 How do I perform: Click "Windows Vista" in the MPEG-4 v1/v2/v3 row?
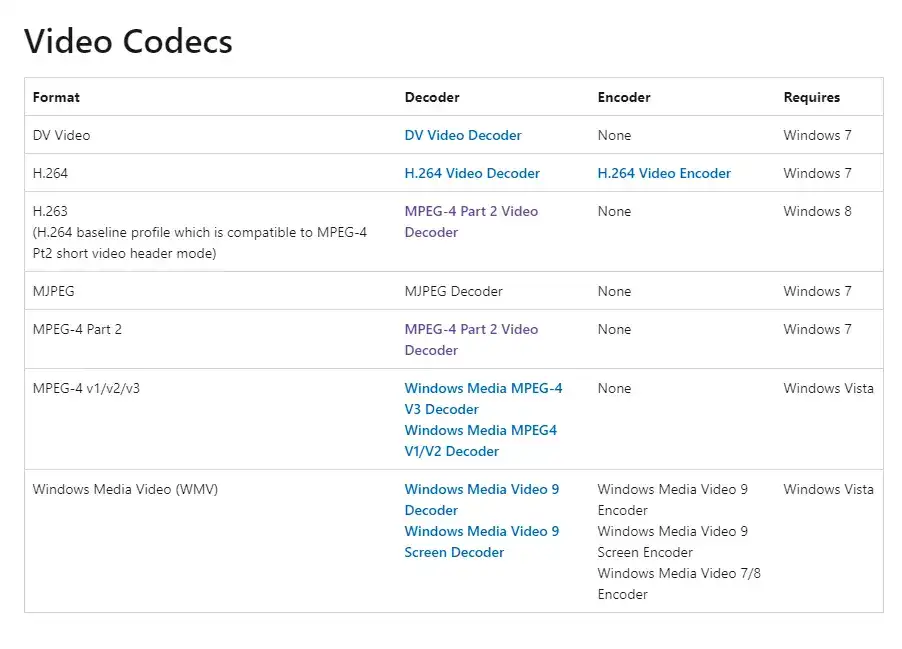click(x=828, y=388)
